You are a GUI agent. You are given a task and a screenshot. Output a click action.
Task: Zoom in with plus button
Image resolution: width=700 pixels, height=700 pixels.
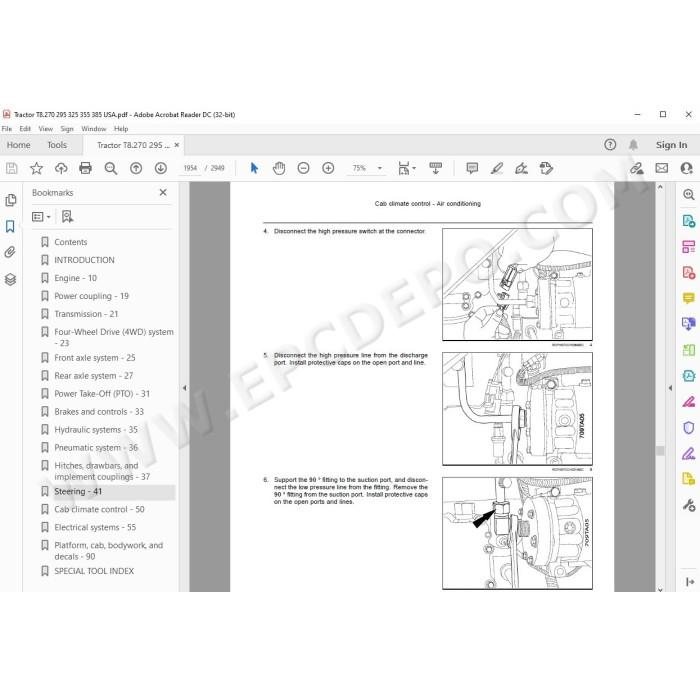pos(328,168)
